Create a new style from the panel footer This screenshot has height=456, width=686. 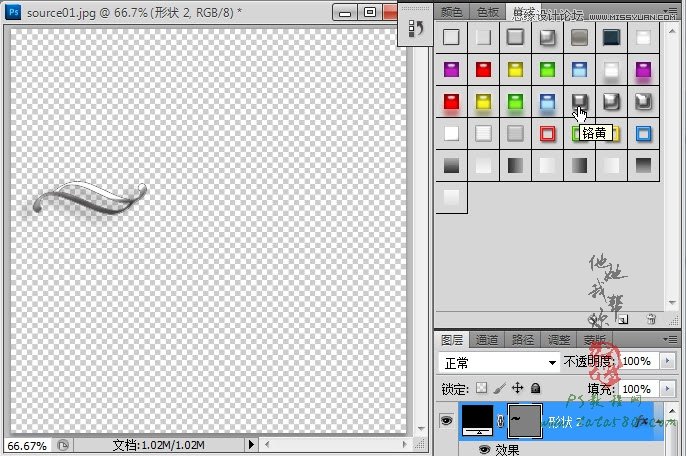623,319
